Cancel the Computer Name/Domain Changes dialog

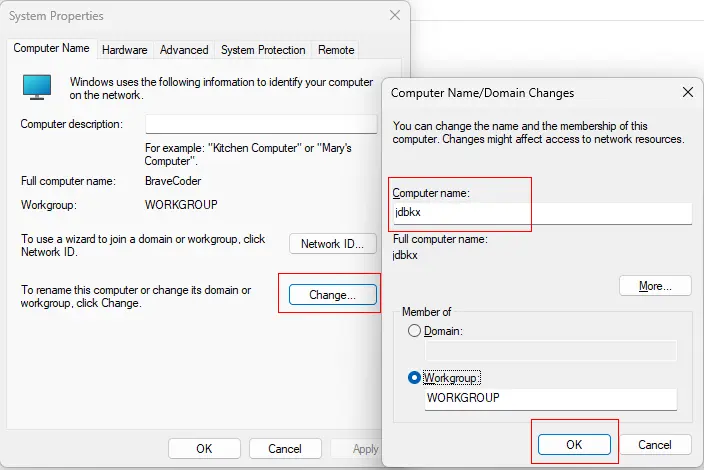[x=655, y=444]
